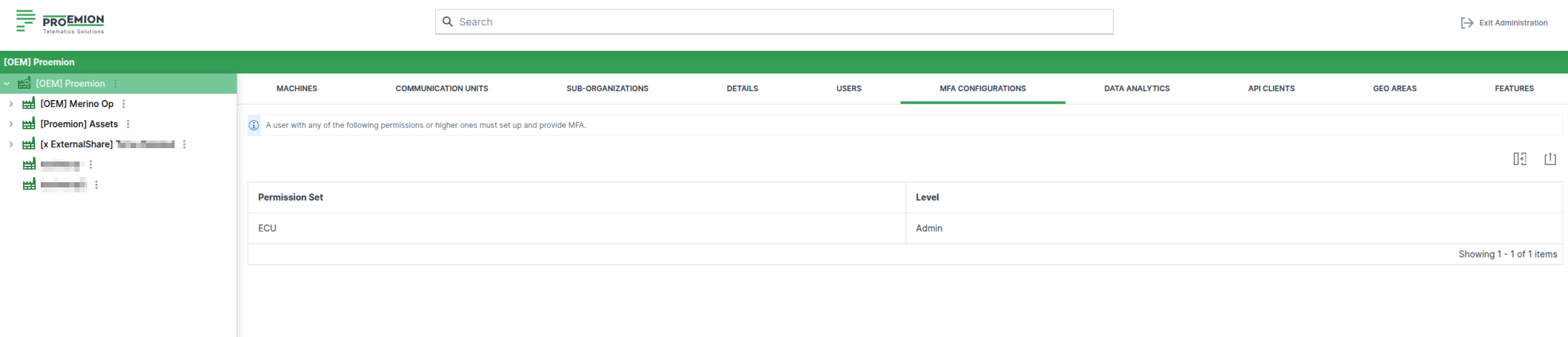
Task: Open column chooser icon above table
Action: pyautogui.click(x=1519, y=159)
